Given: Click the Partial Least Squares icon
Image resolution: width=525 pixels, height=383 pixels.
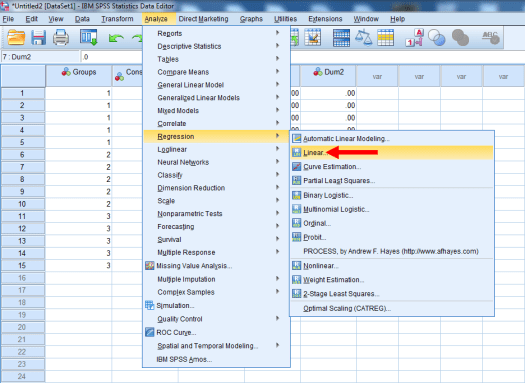Looking at the screenshot, I should click(x=296, y=180).
